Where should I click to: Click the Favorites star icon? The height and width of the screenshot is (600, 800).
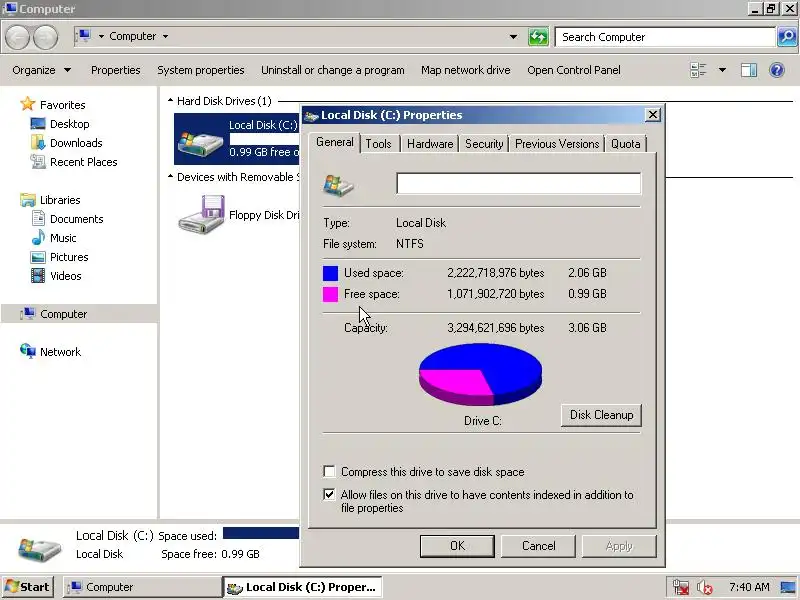pos(28,104)
